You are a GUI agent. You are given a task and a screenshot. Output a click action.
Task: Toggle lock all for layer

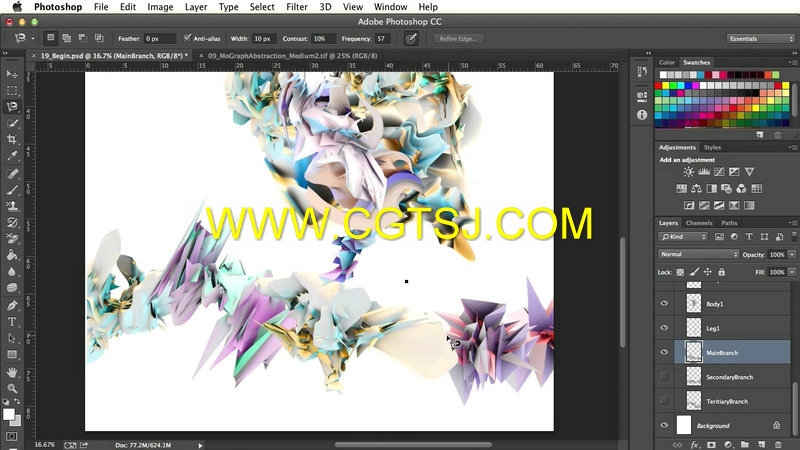tap(721, 272)
